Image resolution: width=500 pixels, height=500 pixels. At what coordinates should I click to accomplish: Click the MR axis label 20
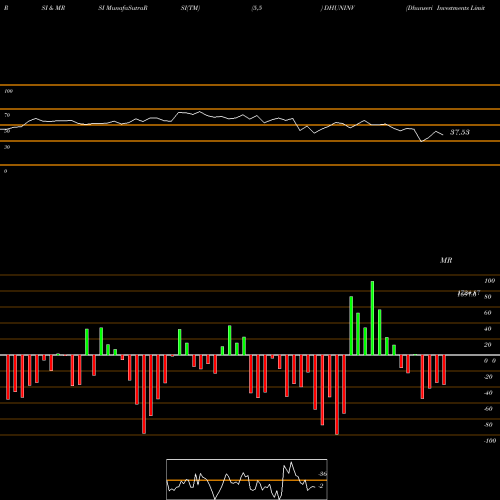tap(488, 345)
